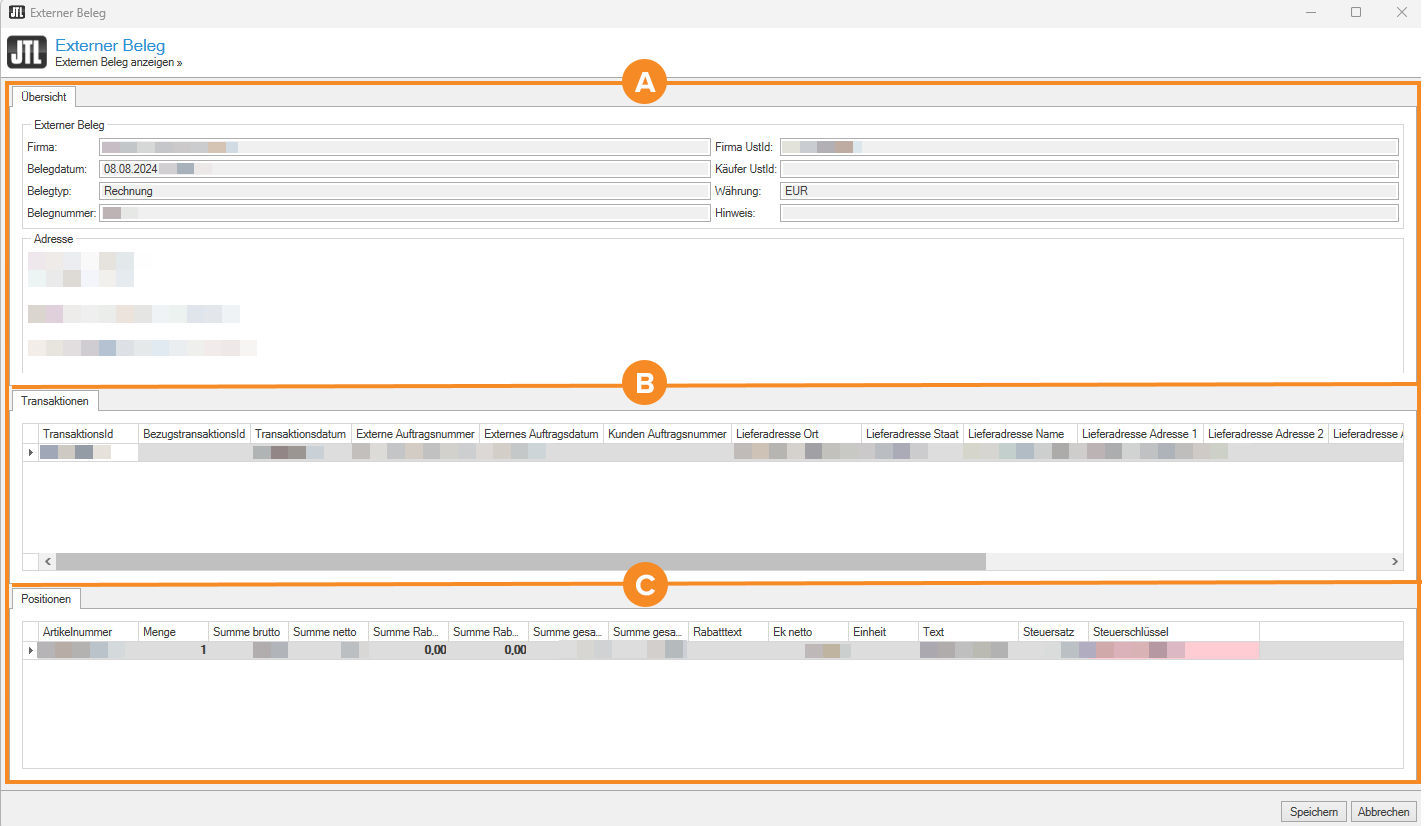Select the Übersicht tab
Screen dimensions: 1424x826
(43, 97)
